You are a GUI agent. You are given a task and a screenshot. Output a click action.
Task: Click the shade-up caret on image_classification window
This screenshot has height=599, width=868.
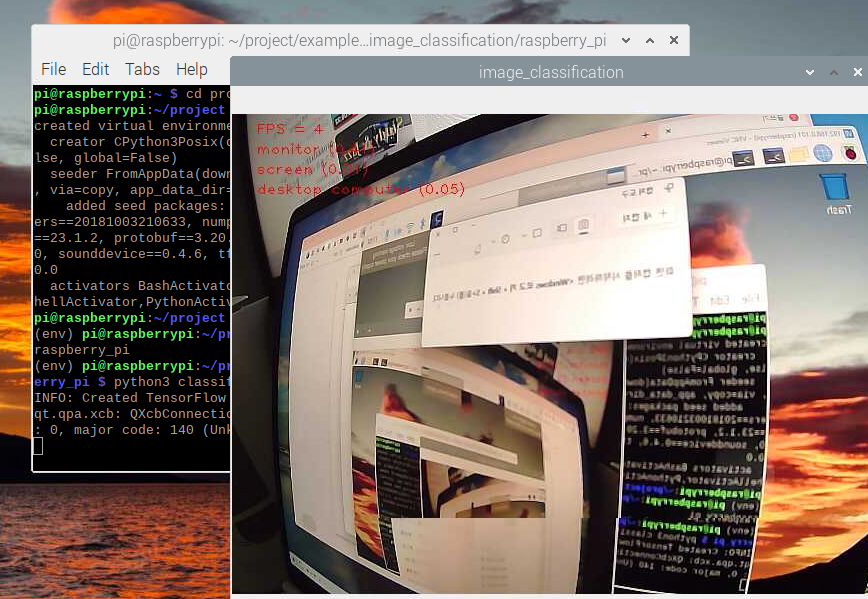pyautogui.click(x=834, y=72)
